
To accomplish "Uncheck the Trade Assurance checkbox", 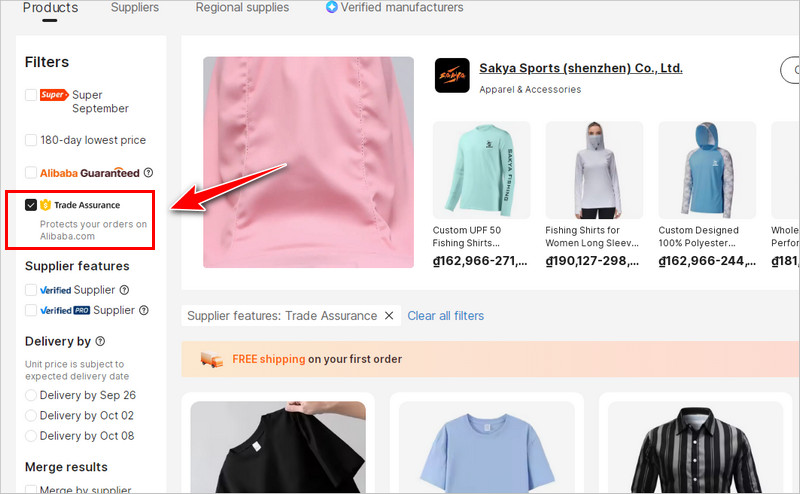I will [31, 205].
